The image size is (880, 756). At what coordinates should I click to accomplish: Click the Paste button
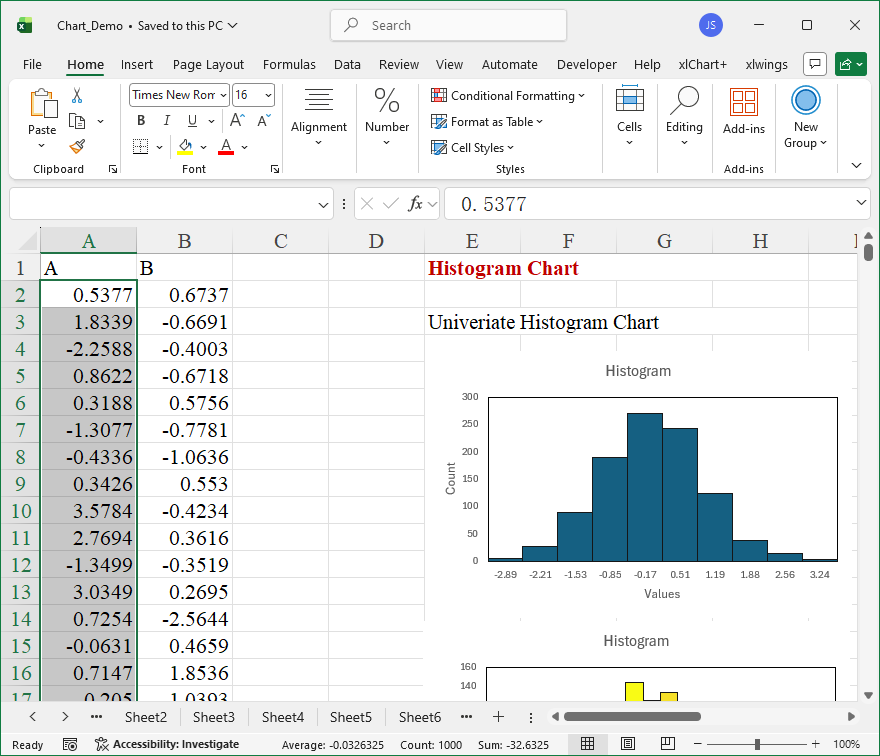pos(42,112)
